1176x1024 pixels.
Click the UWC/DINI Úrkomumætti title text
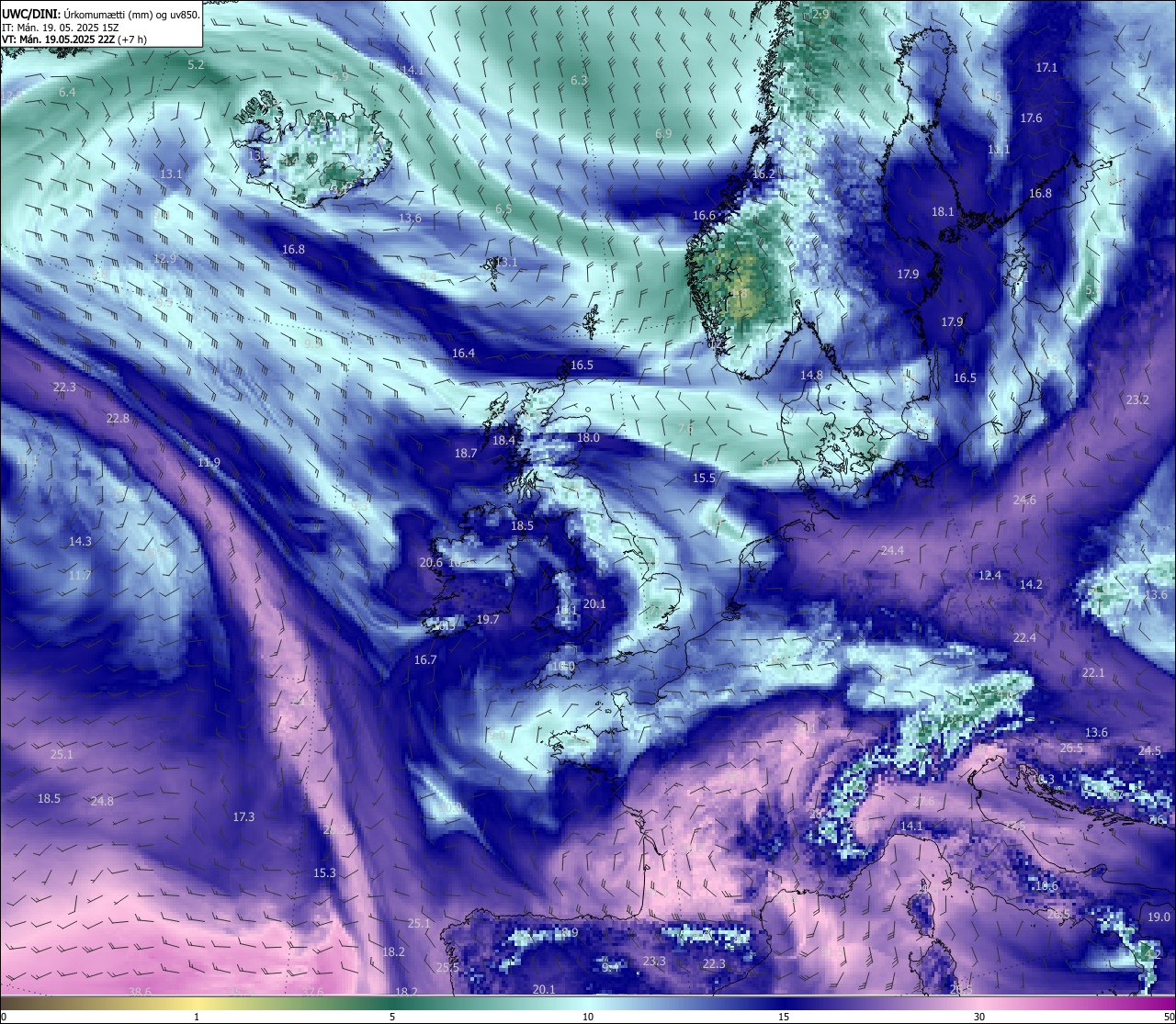tap(101, 14)
